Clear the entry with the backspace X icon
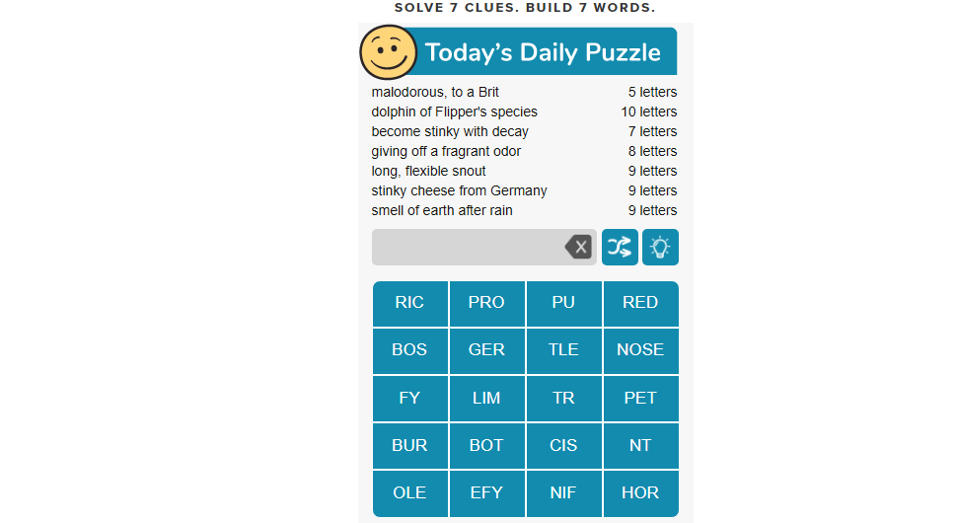Viewport: 958px width, 523px height. (578, 247)
